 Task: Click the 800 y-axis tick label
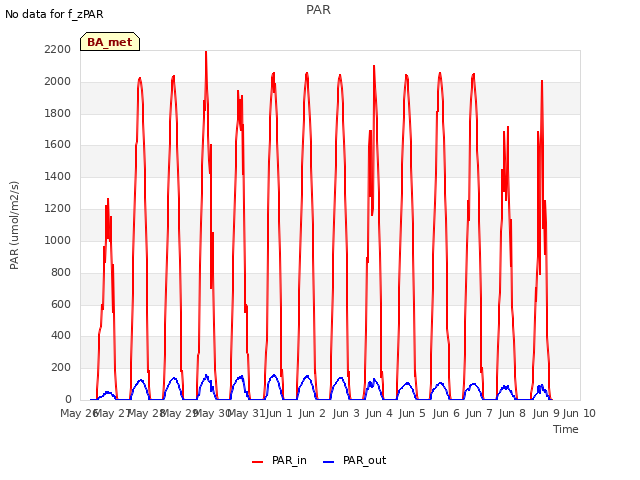pos(61,272)
